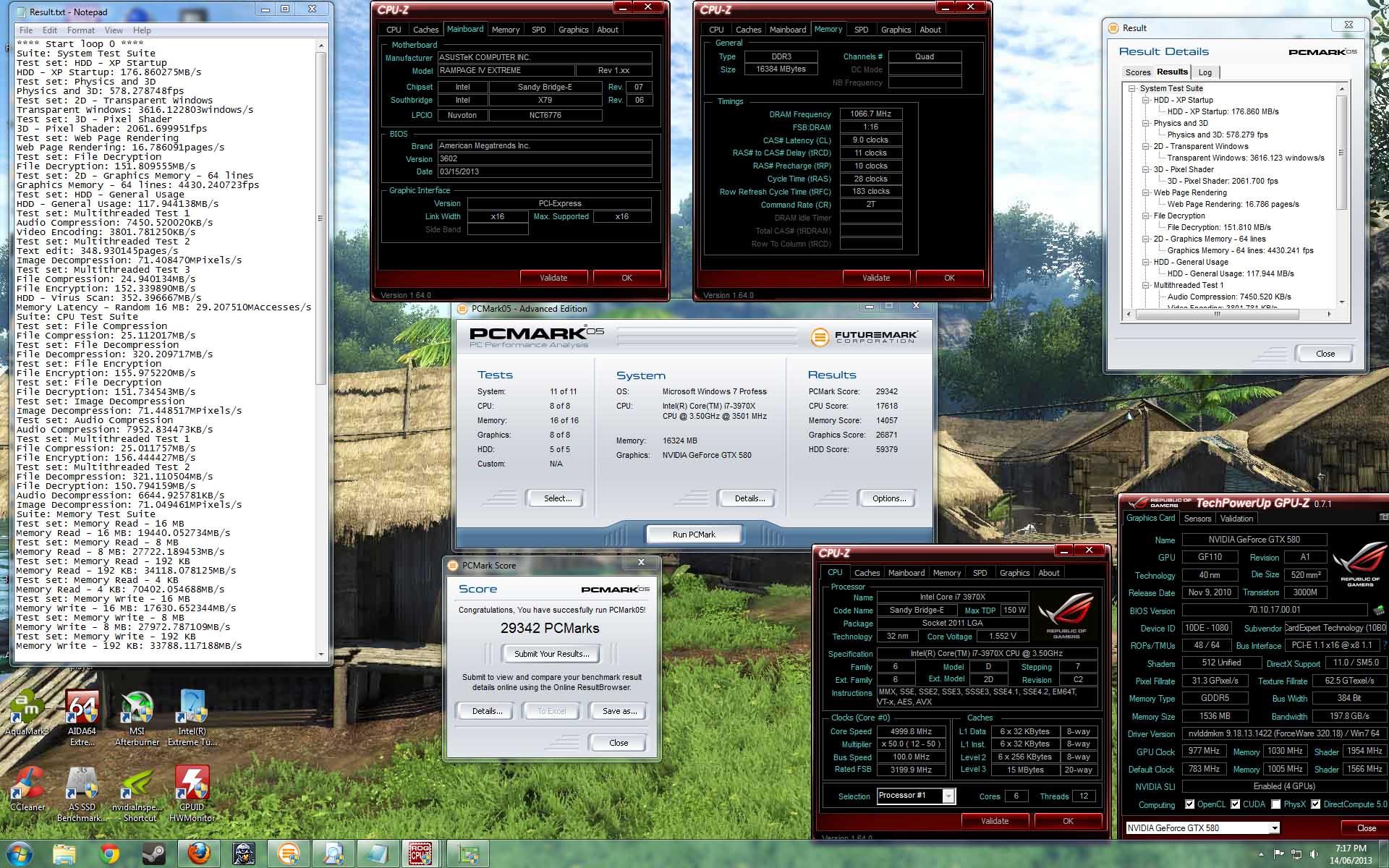This screenshot has width=1389, height=868.
Task: Enable the PhysX checkbox in GPU-Z
Action: [1275, 804]
